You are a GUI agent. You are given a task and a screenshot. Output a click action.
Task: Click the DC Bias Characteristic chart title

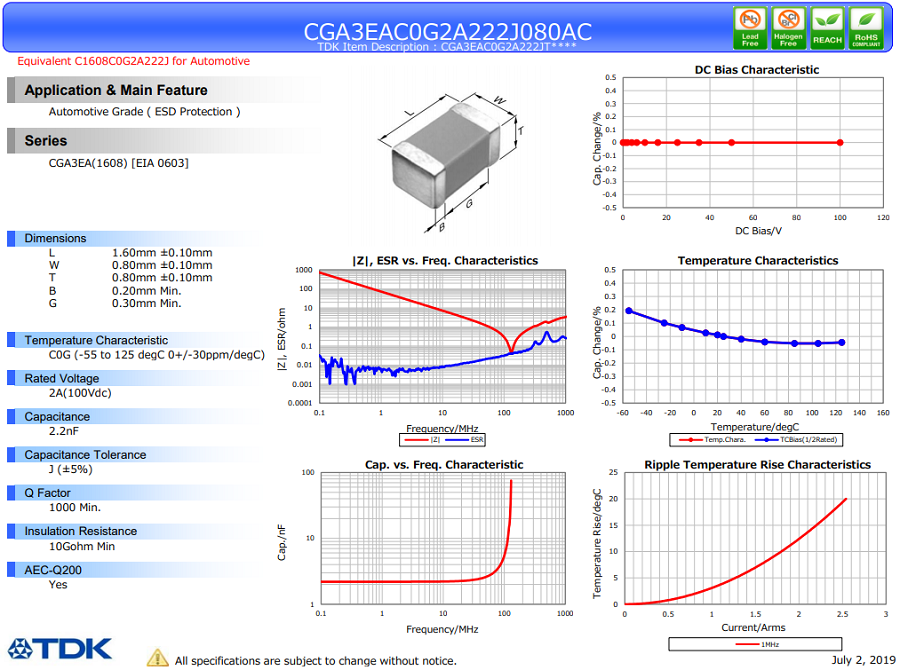[x=756, y=70]
